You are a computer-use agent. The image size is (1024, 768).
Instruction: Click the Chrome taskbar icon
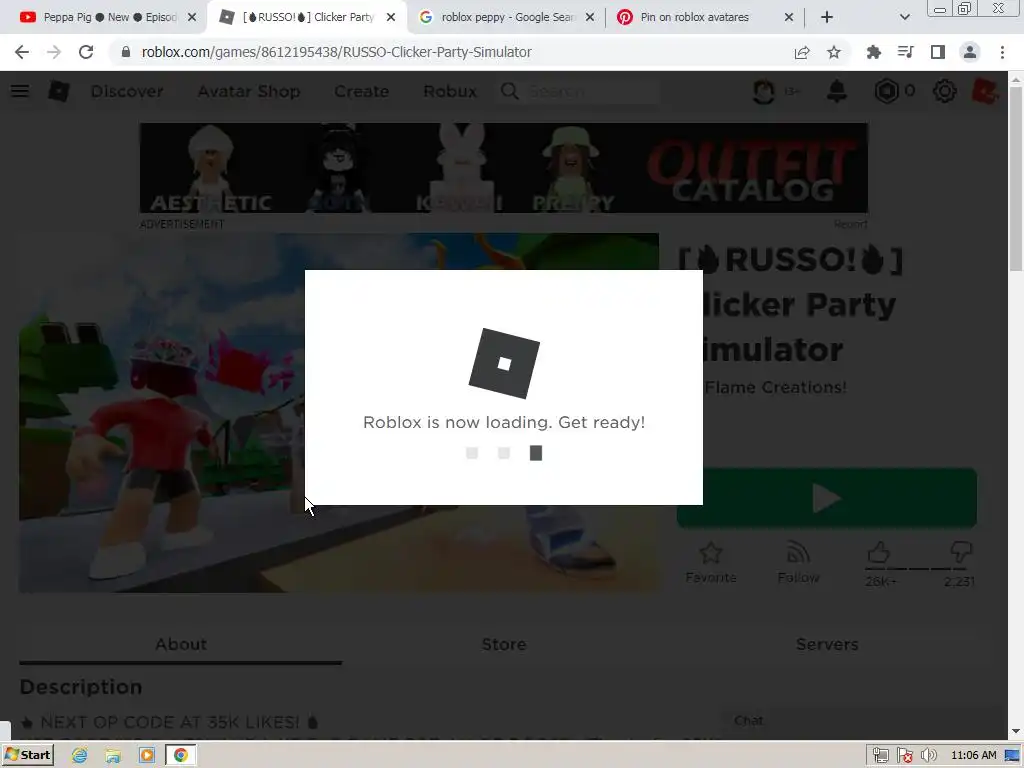[181, 756]
